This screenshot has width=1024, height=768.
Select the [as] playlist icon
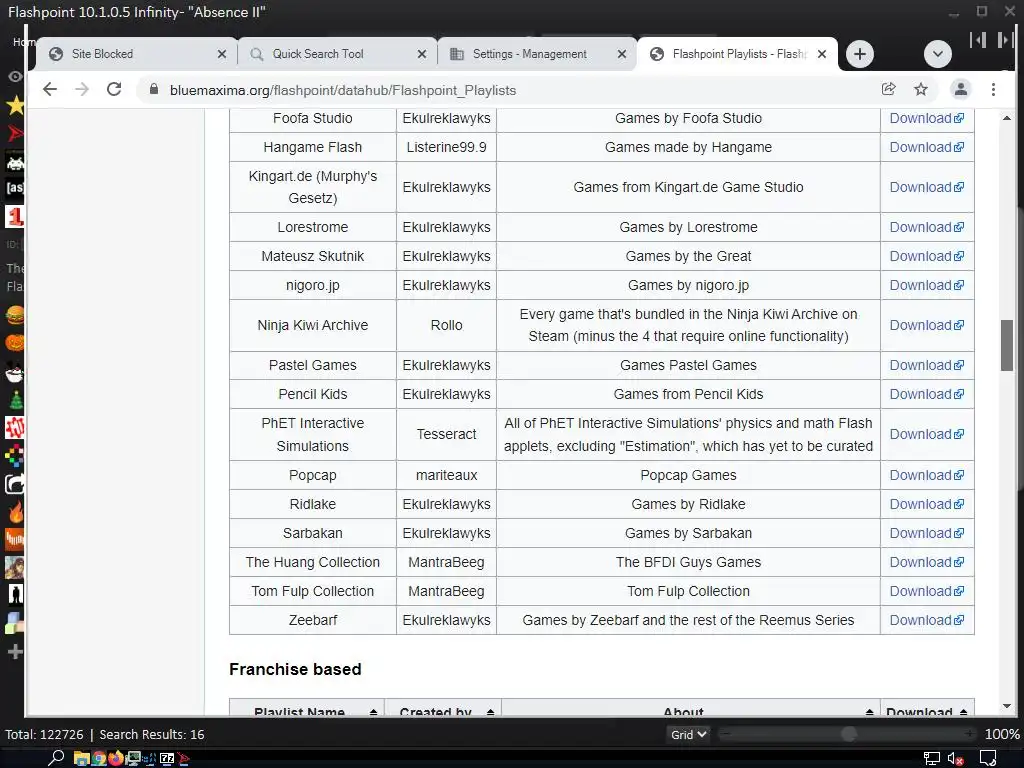[14, 187]
